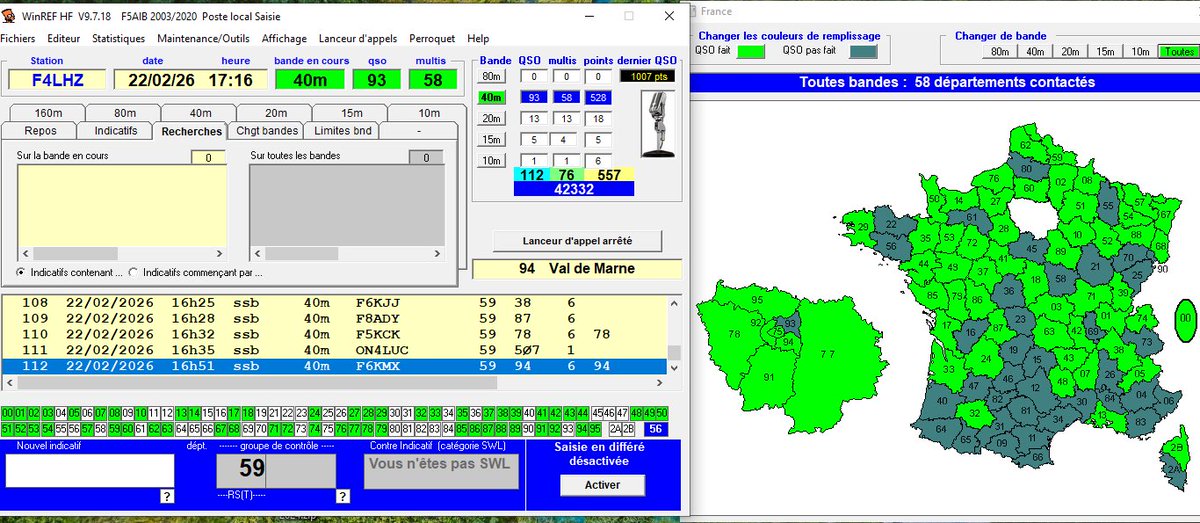Select the 160m band tab

(x=48, y=113)
